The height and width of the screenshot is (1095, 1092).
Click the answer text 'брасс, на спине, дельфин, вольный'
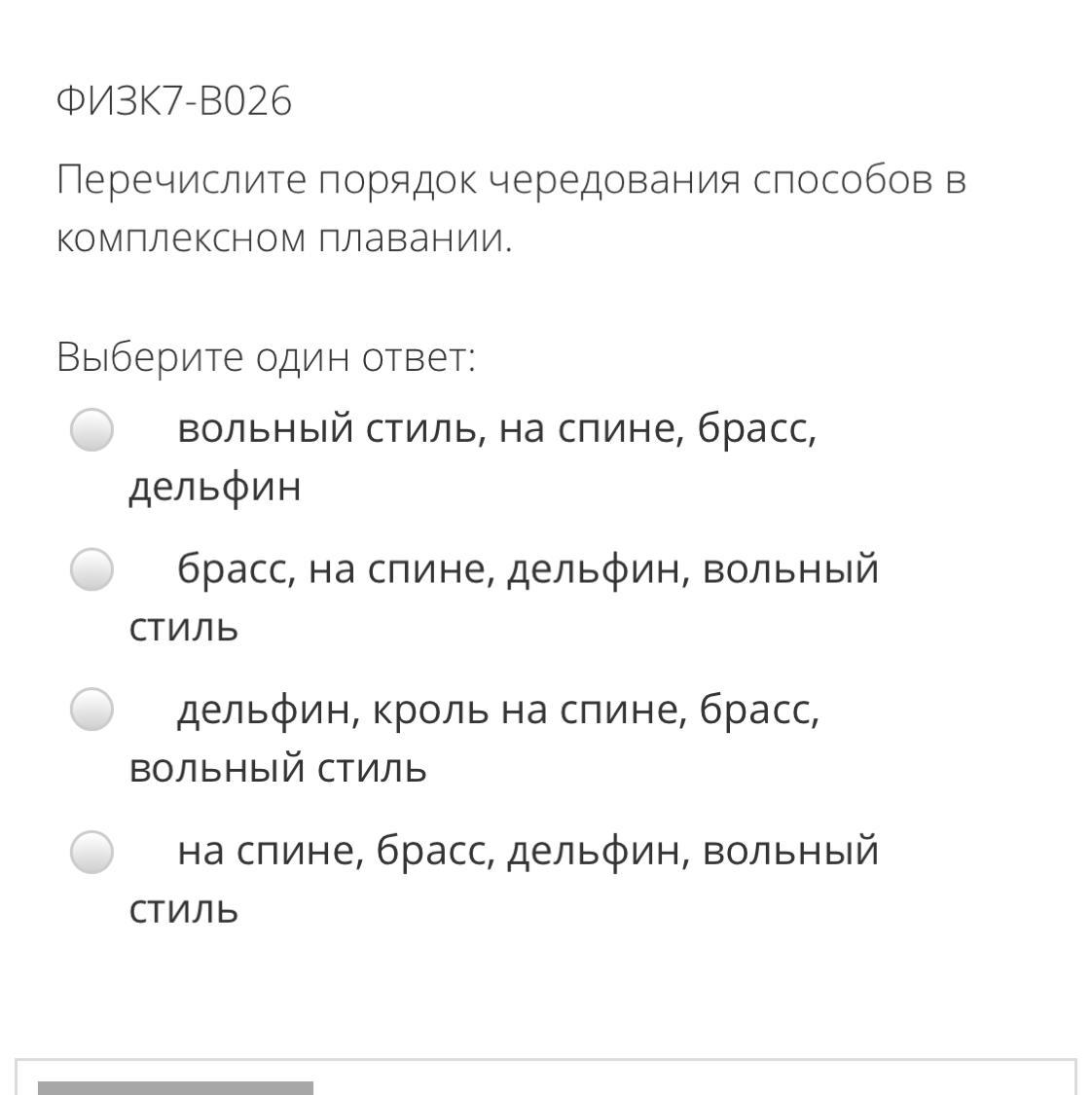(528, 569)
